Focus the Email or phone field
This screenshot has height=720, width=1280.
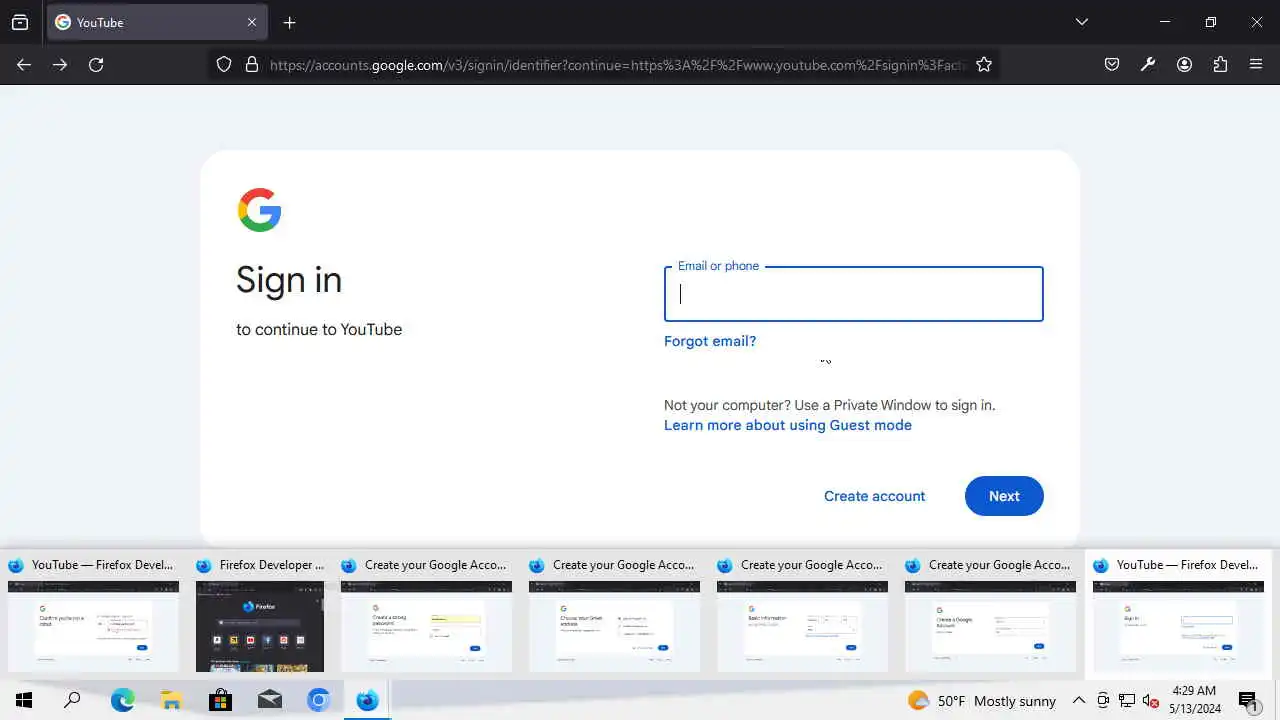pos(853,294)
